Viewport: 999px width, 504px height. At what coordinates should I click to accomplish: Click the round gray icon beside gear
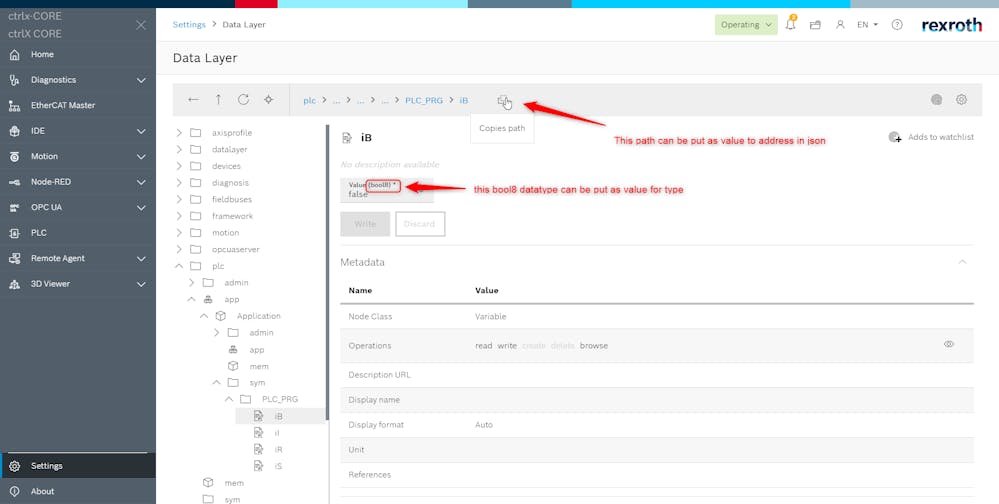[x=936, y=99]
